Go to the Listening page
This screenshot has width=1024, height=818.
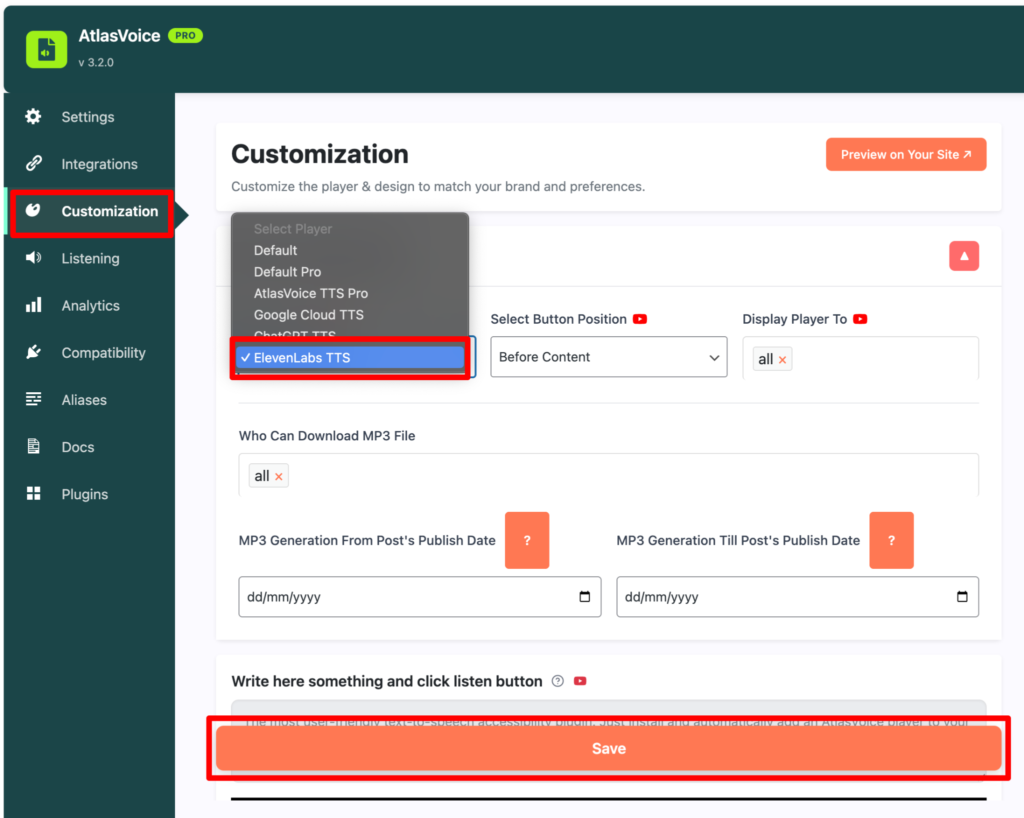91,259
